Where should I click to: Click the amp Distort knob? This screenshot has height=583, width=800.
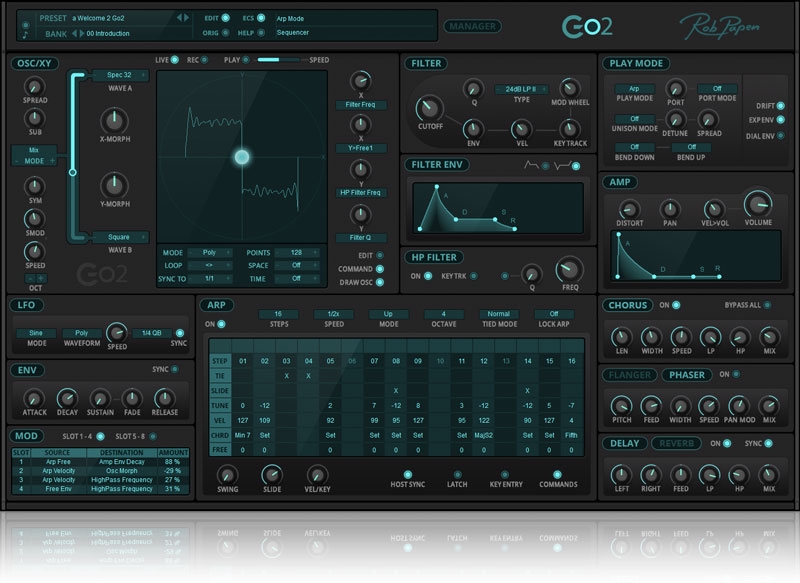tap(628, 207)
